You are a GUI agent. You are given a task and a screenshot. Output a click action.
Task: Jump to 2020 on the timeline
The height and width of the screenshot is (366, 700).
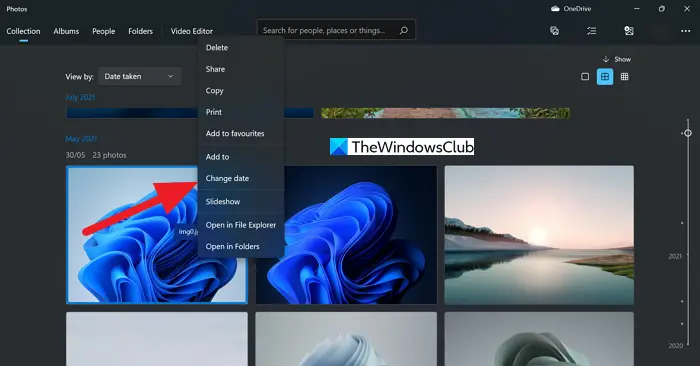click(675, 345)
